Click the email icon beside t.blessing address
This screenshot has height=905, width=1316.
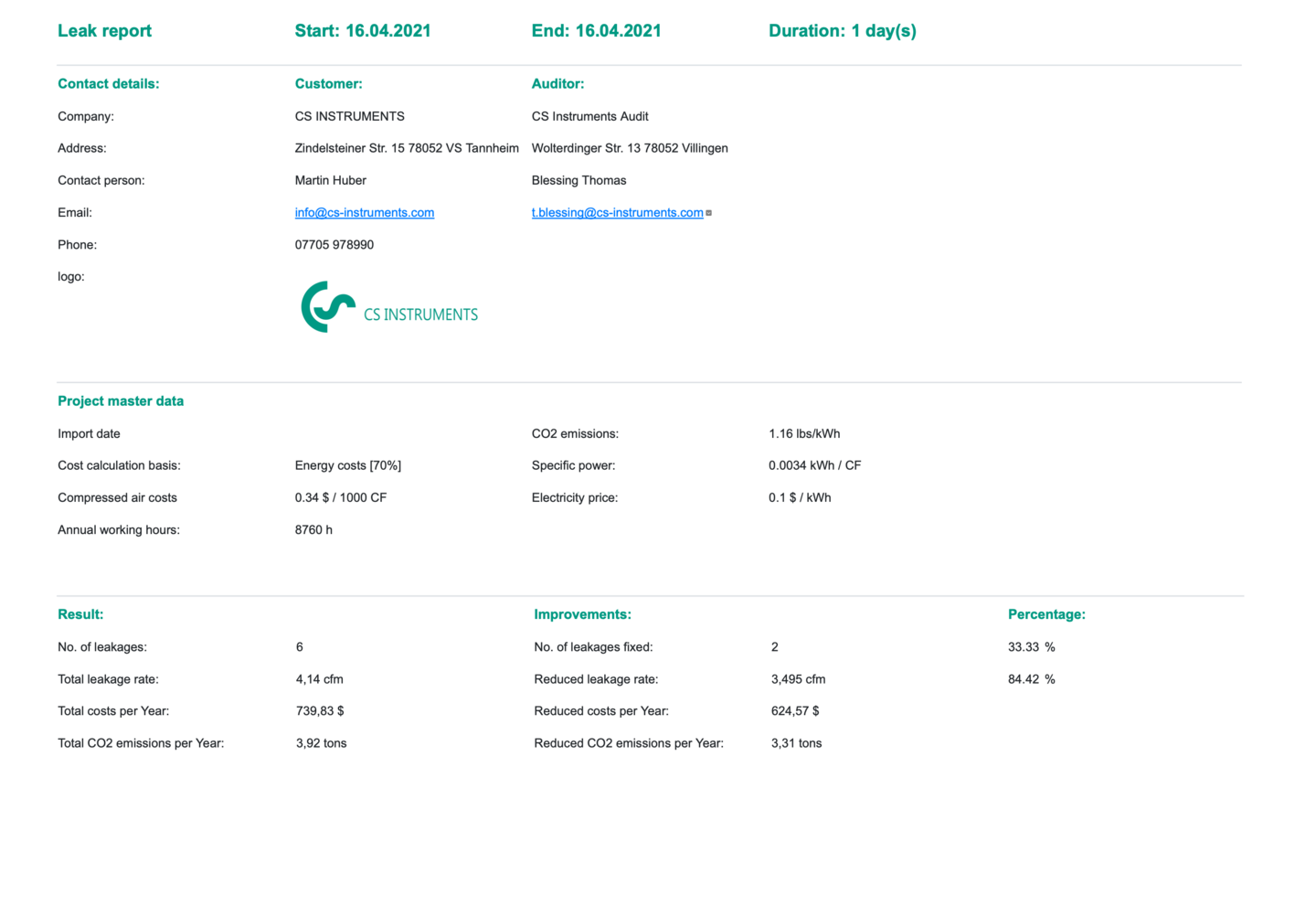pyautogui.click(x=709, y=212)
